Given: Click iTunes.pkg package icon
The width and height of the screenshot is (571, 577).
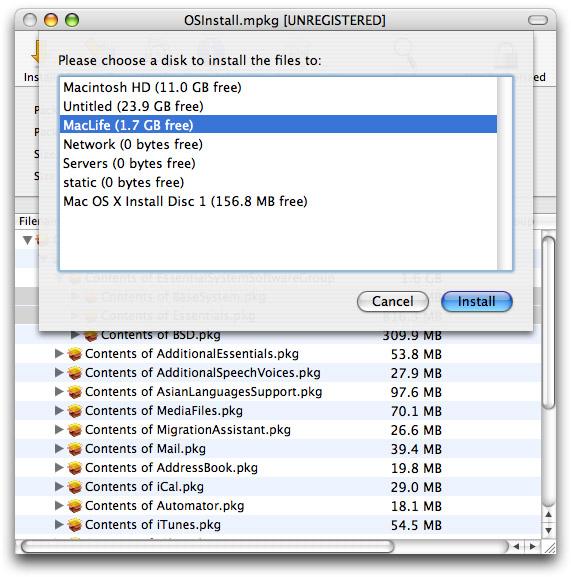Looking at the screenshot, I should pos(75,525).
